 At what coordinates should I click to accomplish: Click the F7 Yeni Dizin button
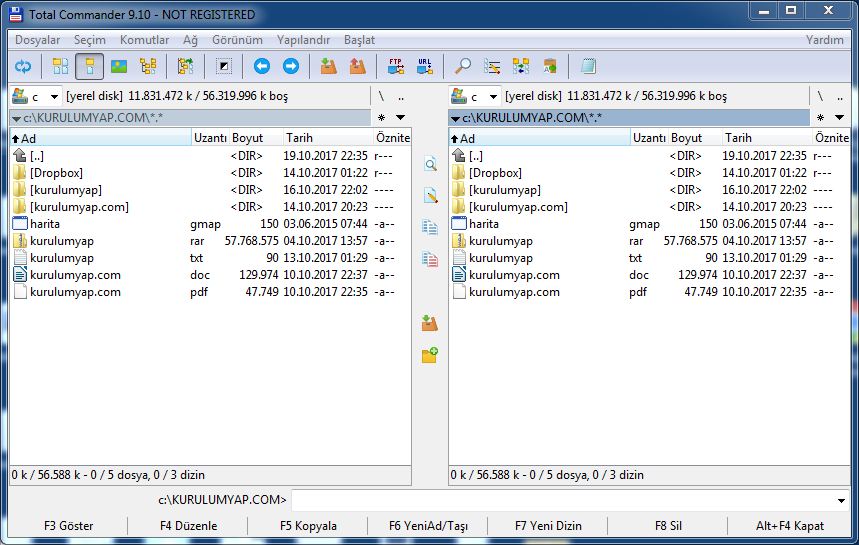(x=548, y=526)
